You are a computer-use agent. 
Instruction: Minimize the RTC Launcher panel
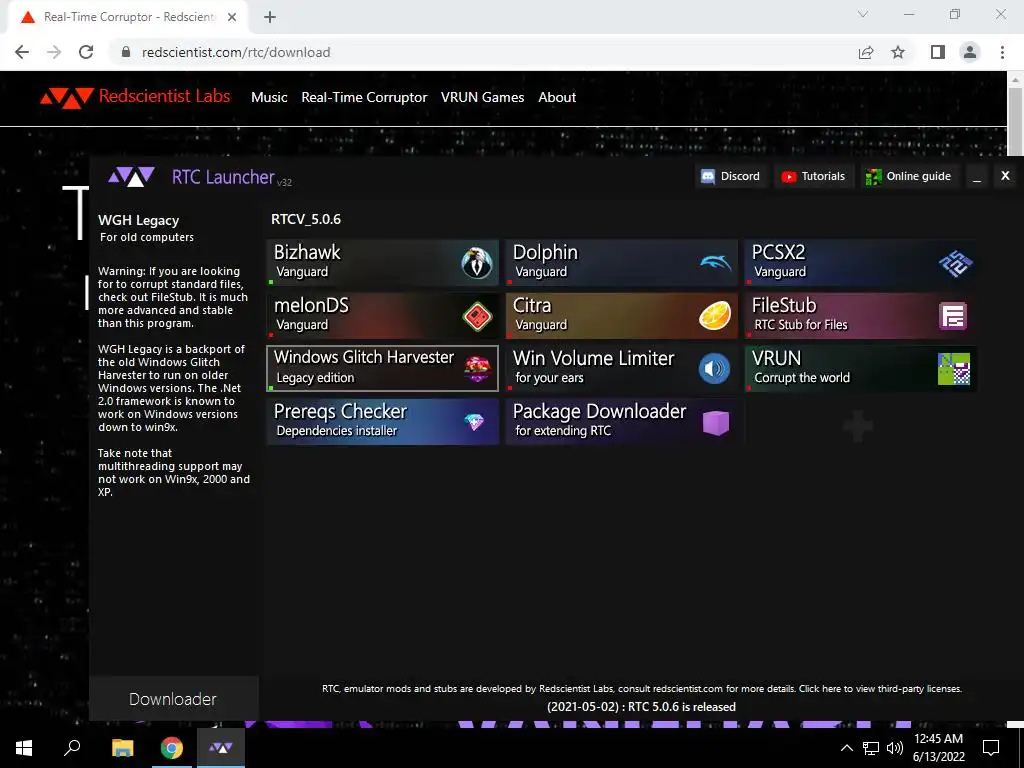click(977, 176)
